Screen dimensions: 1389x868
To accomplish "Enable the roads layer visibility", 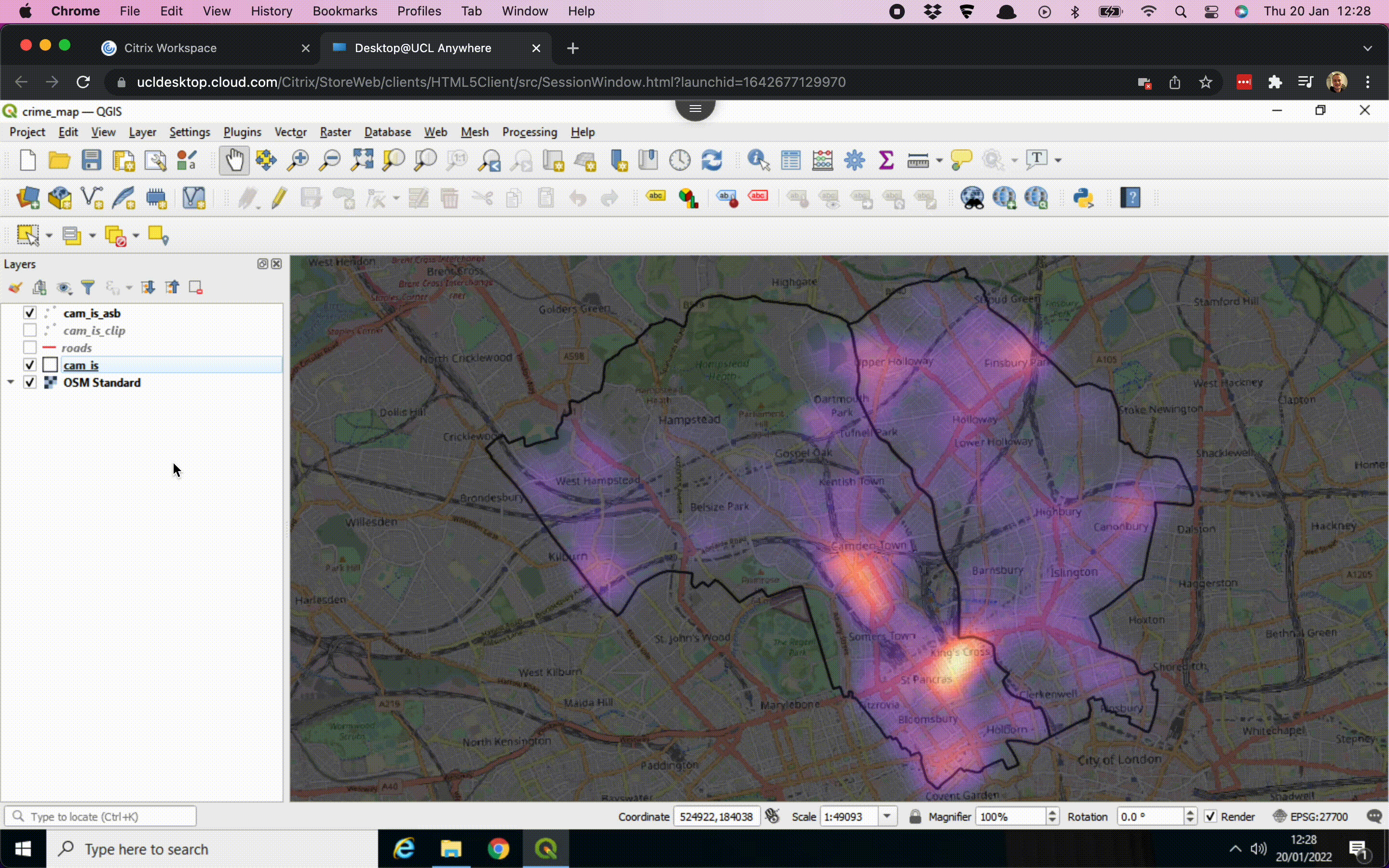I will click(29, 347).
